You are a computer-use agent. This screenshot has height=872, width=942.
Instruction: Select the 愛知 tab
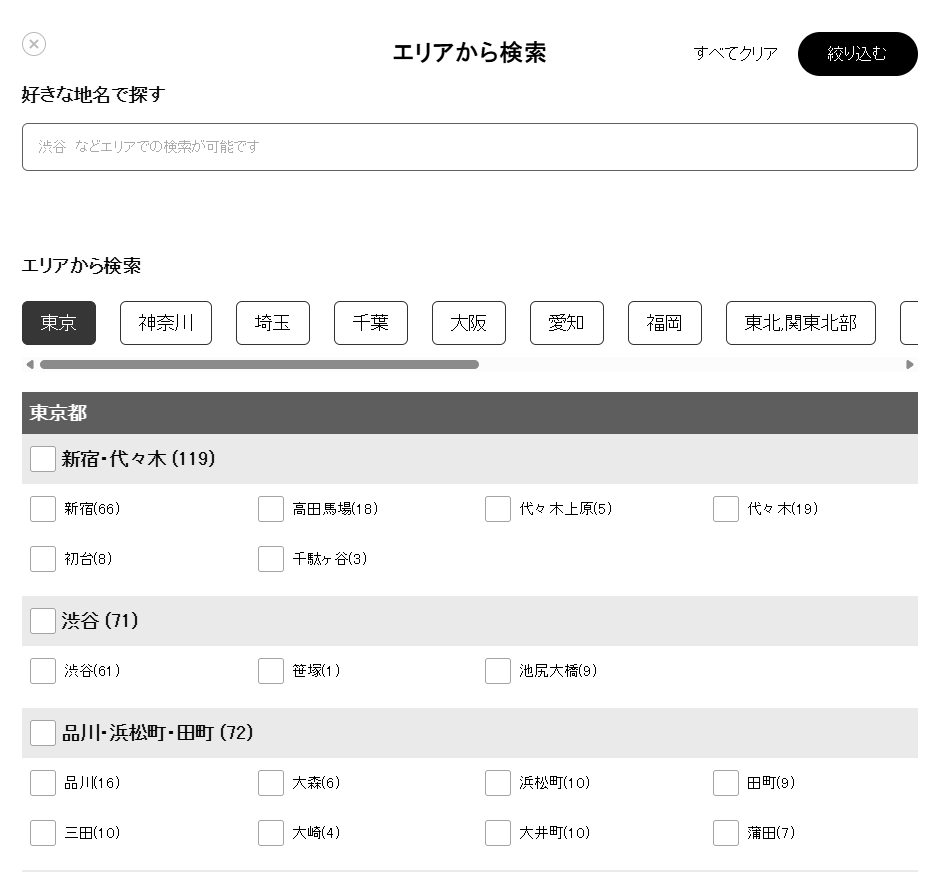[x=567, y=323]
